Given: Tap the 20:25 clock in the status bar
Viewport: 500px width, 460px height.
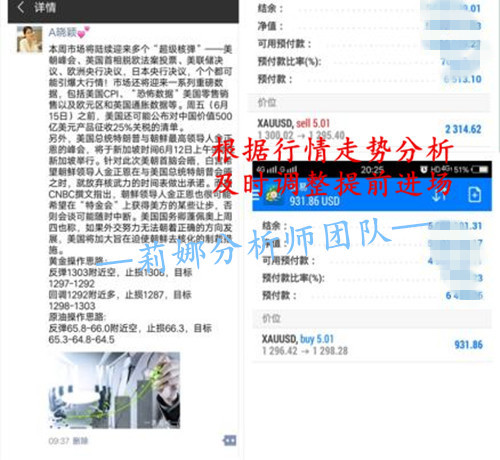Looking at the screenshot, I should [372, 170].
